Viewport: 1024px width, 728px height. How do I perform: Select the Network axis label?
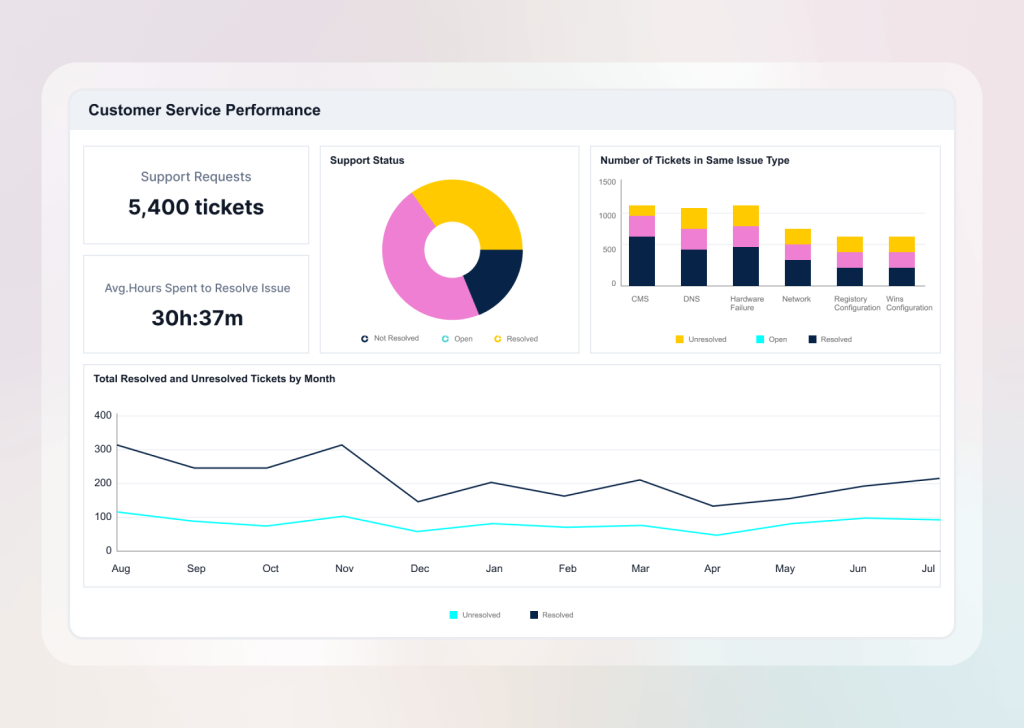796,299
